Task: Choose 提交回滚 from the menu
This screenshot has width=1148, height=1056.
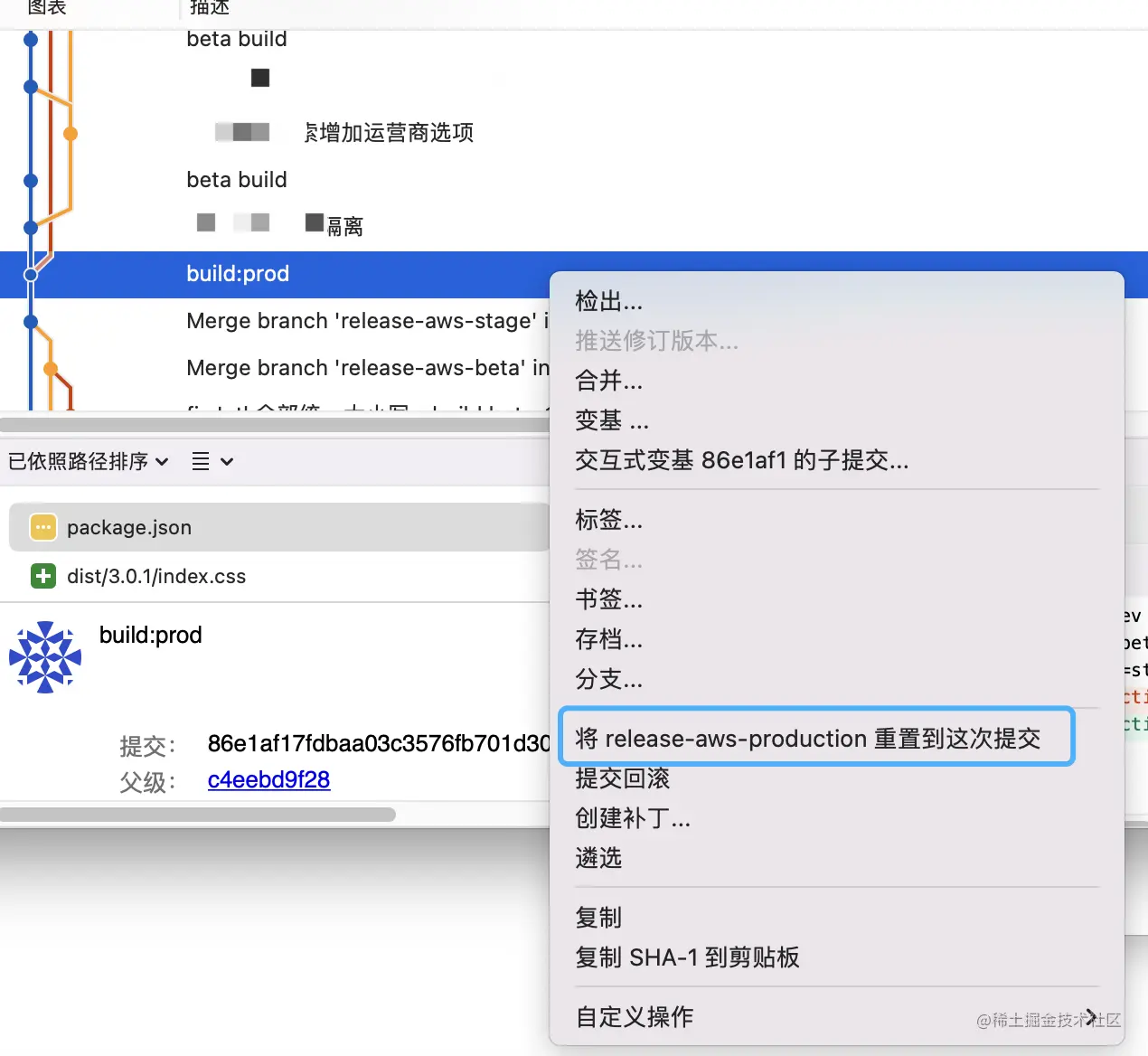Action: tap(623, 778)
